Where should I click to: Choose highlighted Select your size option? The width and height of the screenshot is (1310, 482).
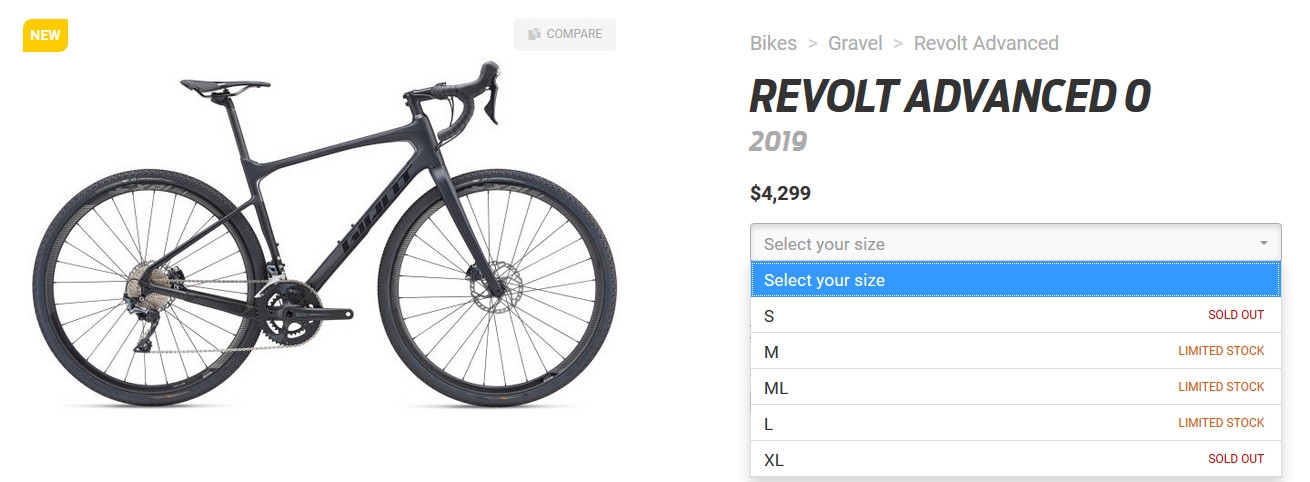point(1016,280)
